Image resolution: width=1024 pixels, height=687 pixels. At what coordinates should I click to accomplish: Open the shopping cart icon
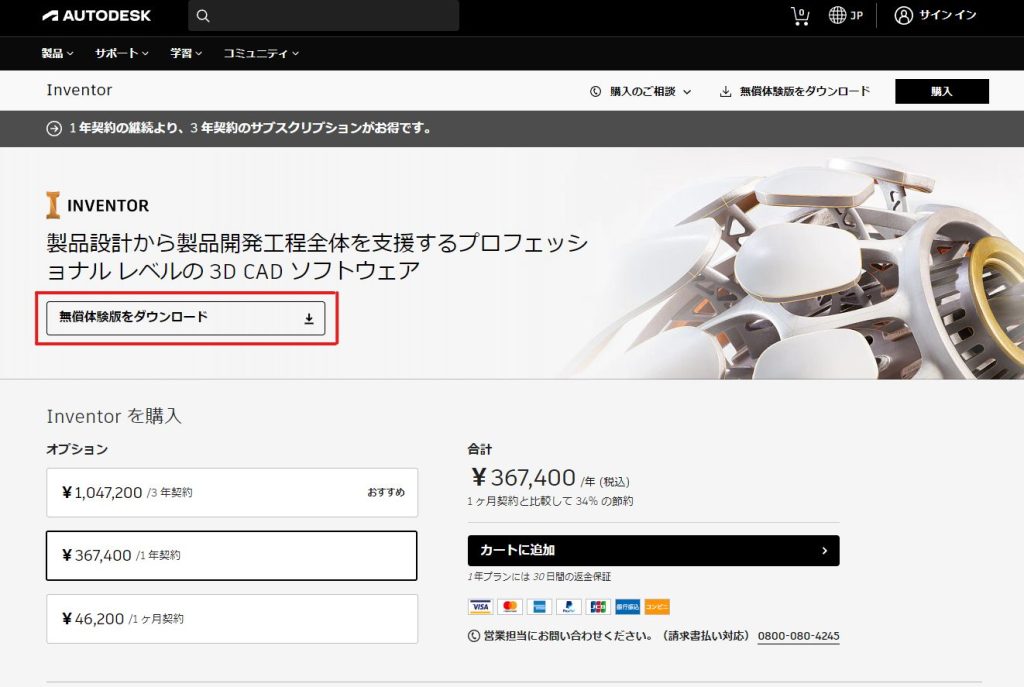(x=800, y=16)
